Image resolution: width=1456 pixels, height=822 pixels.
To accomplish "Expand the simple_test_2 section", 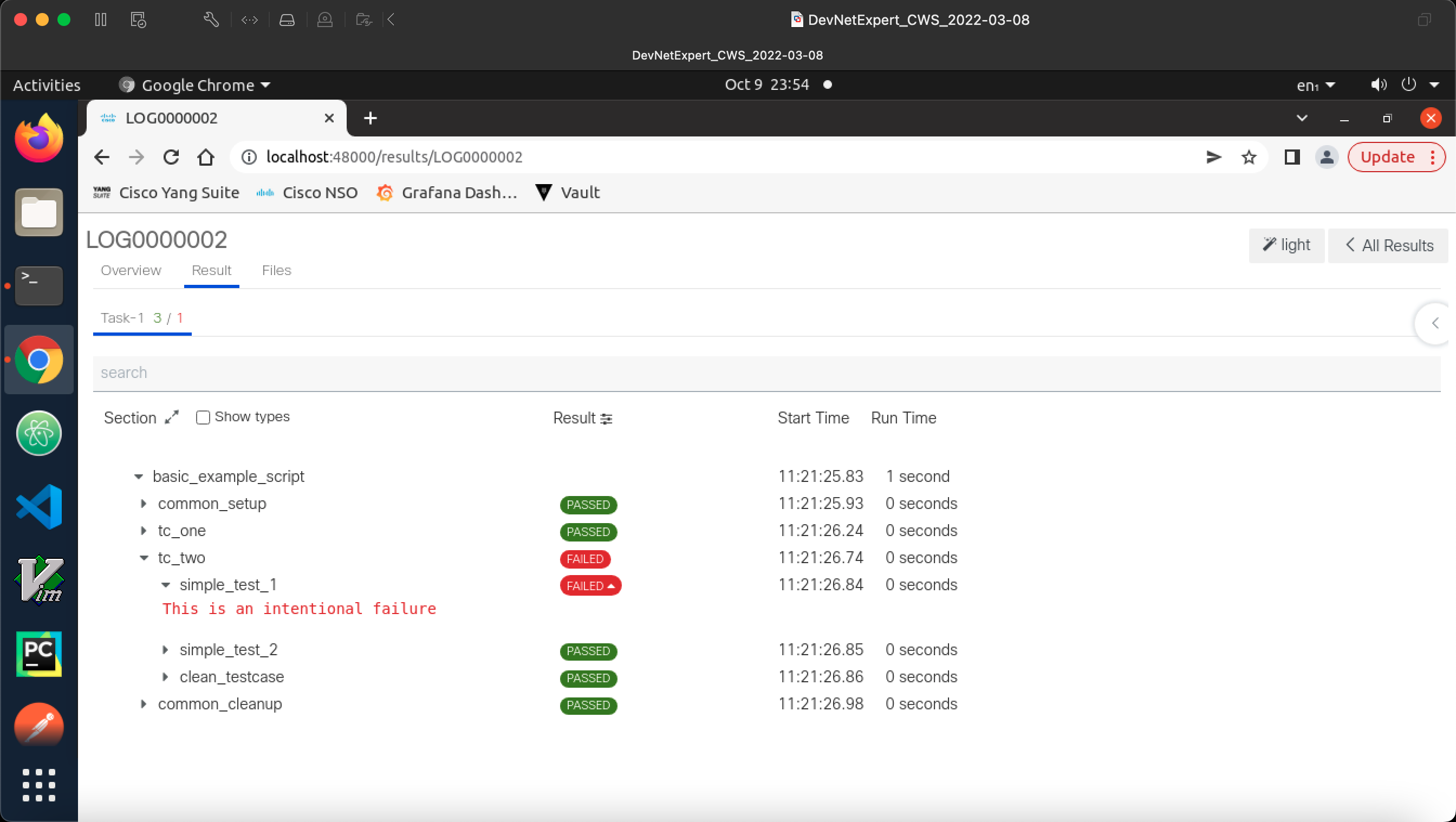I will tap(165, 650).
